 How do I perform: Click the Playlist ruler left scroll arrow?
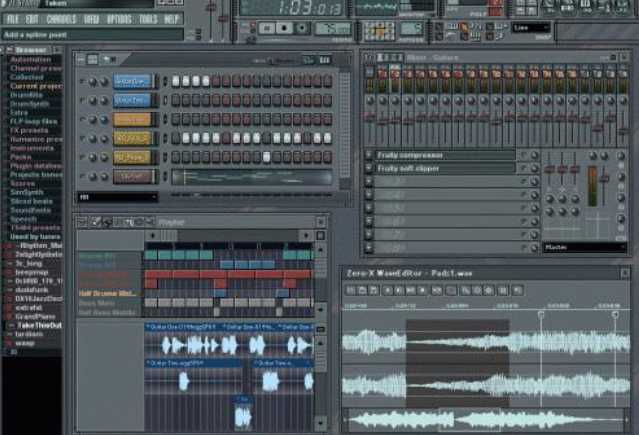click(x=152, y=236)
